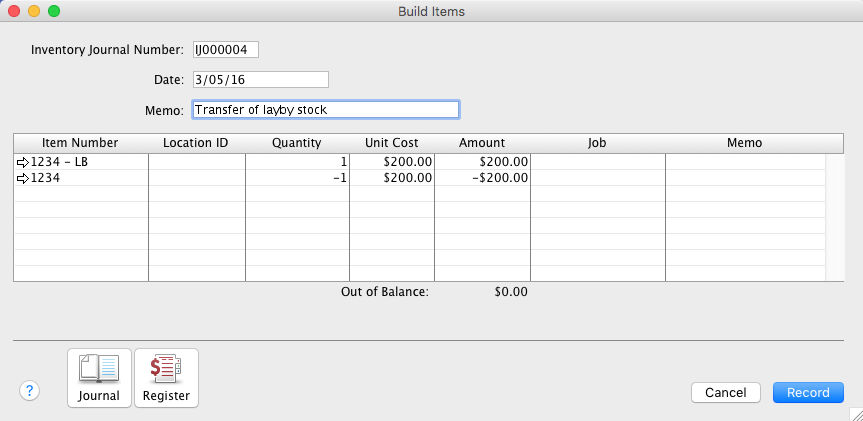Click the Memo text field
The width and height of the screenshot is (863, 421).
[325, 110]
